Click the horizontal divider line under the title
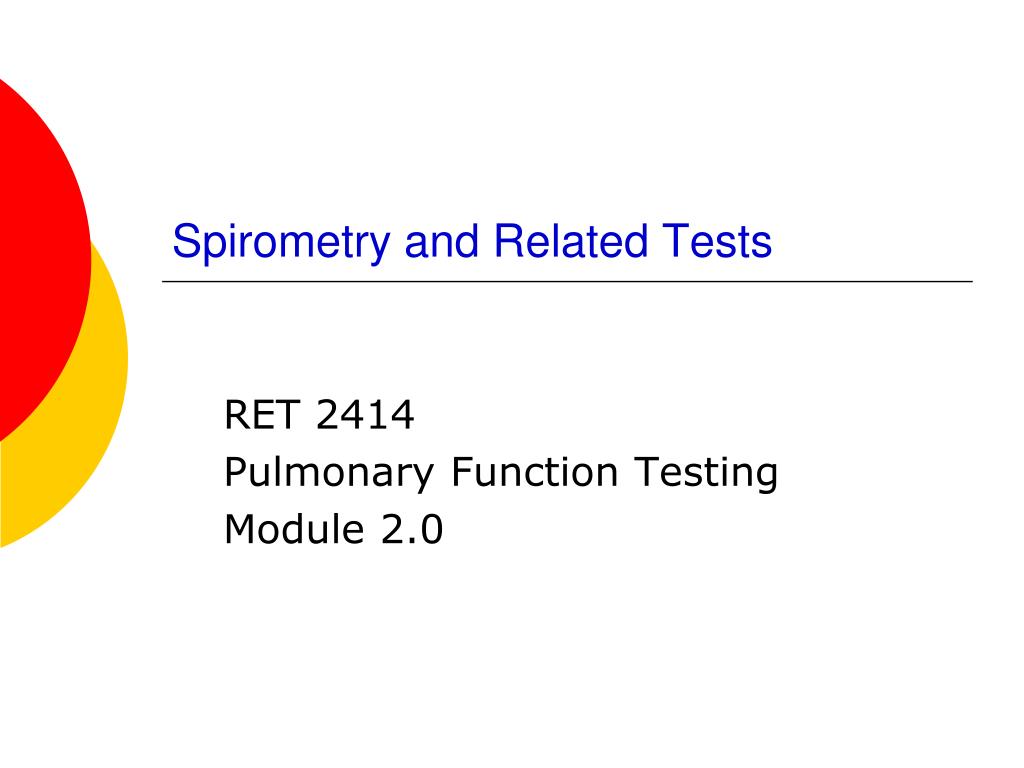 click(x=567, y=281)
